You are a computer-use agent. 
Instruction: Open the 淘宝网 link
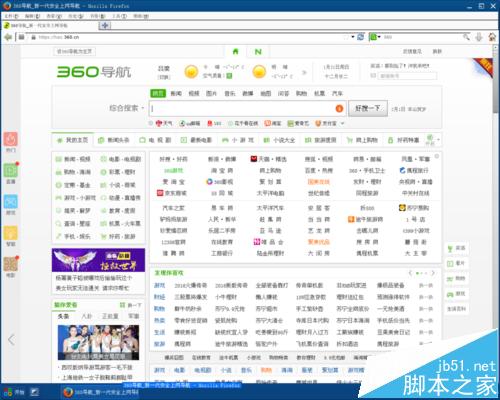[222, 171]
